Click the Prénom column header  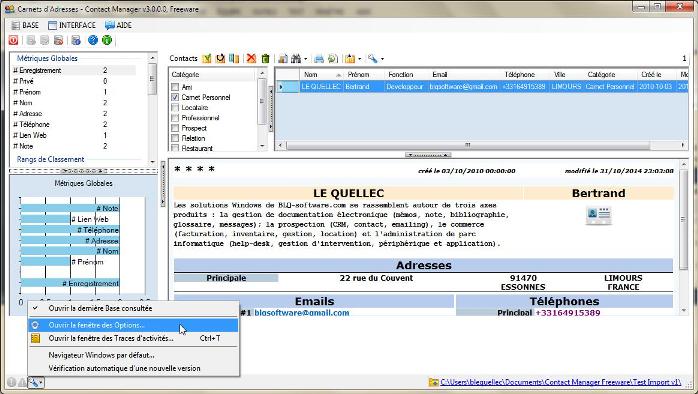(x=364, y=74)
